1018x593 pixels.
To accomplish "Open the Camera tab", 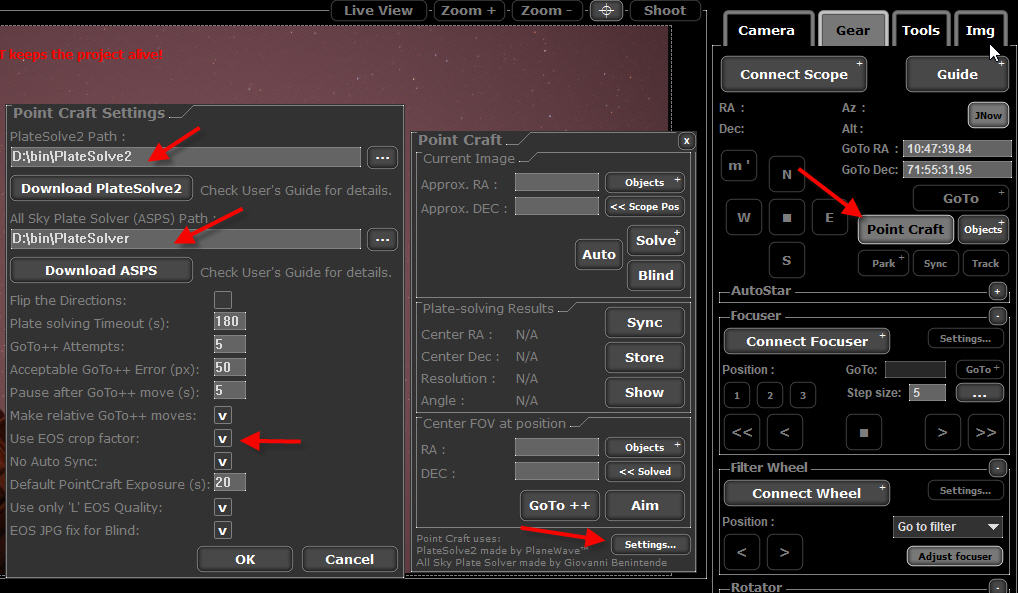I will [766, 30].
